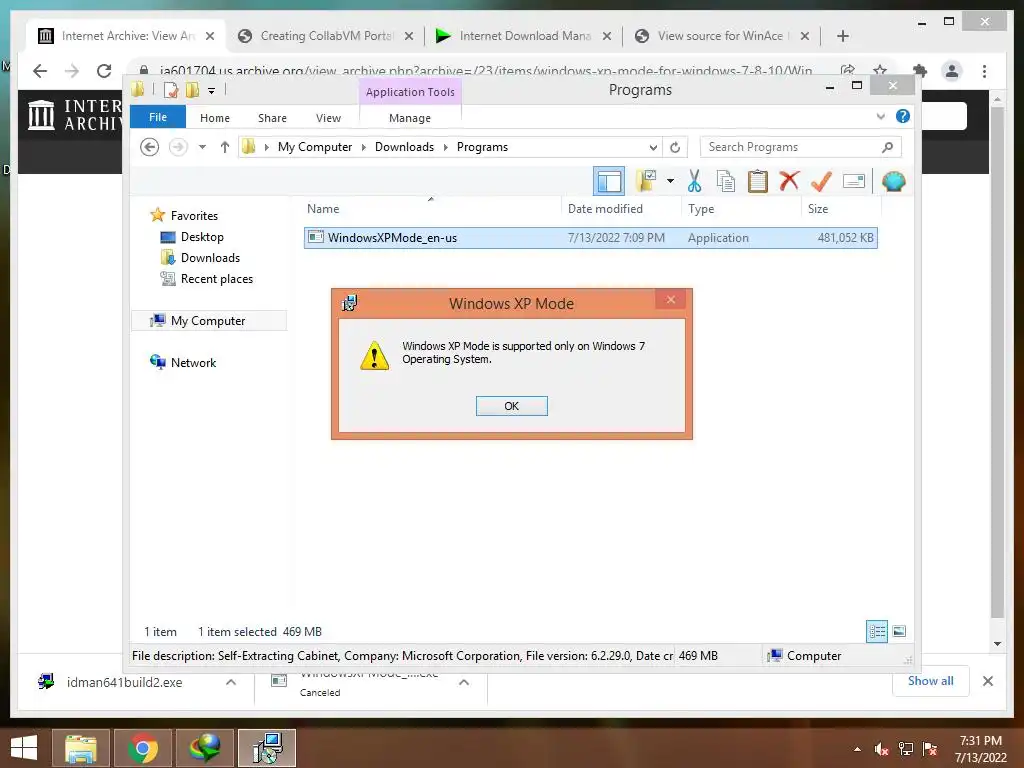Reload the Chrome page
This screenshot has height=768, width=1024.
(104, 71)
